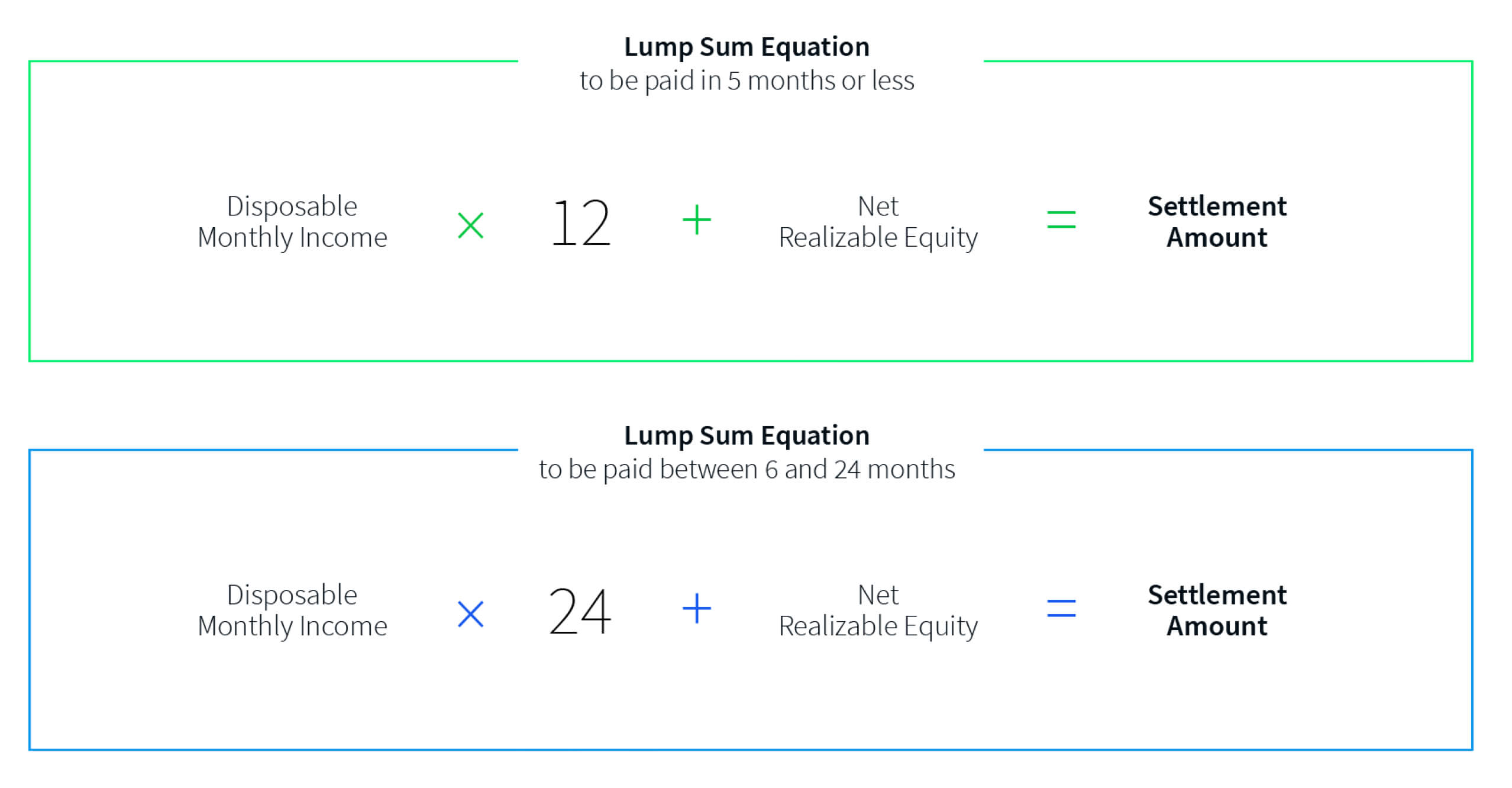Click the blue multiplication sign

click(471, 614)
